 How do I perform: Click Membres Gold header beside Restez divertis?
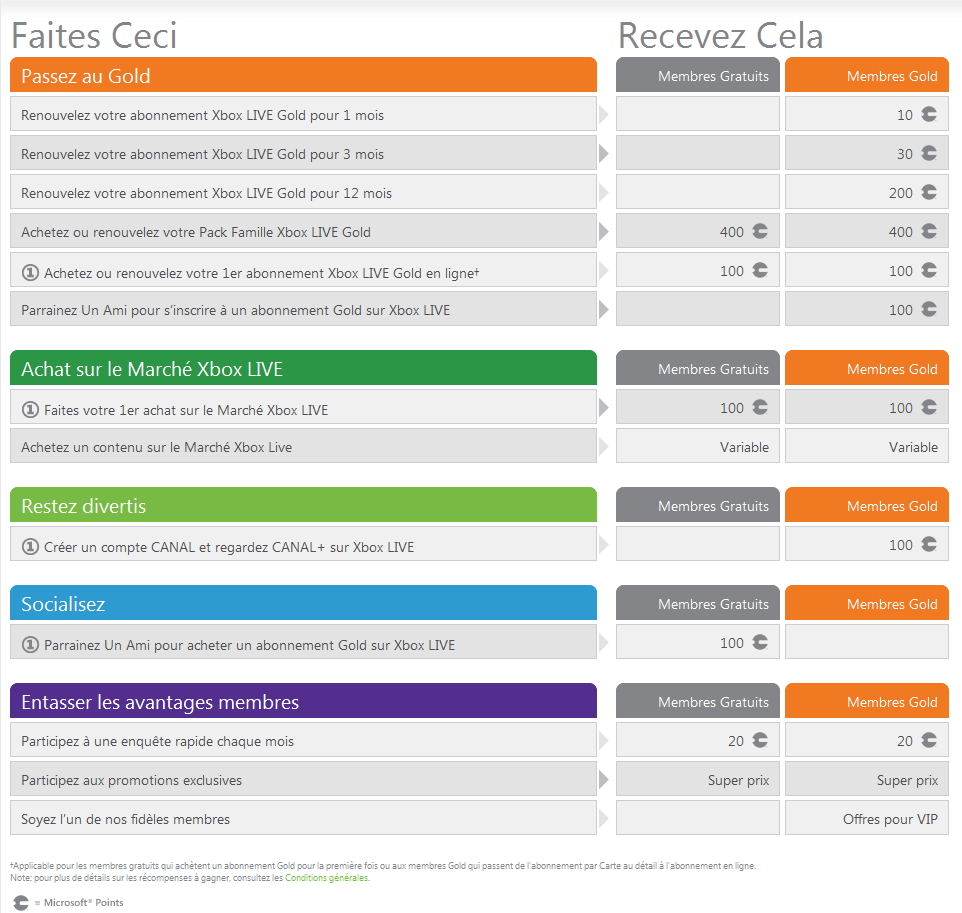(x=867, y=505)
